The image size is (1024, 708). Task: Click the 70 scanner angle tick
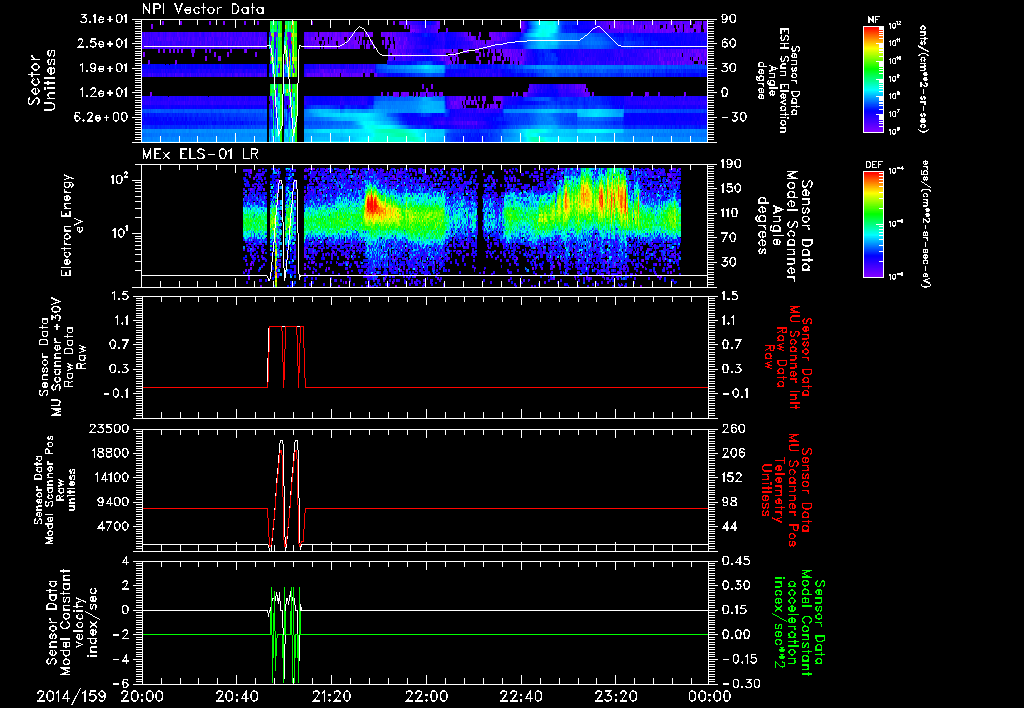tap(729, 237)
